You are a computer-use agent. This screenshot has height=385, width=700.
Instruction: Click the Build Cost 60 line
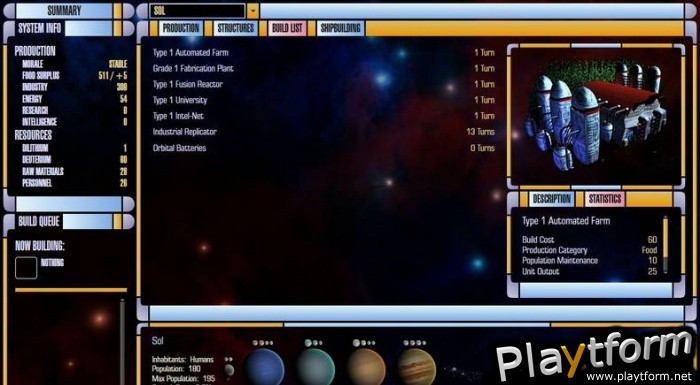pyautogui.click(x=589, y=240)
